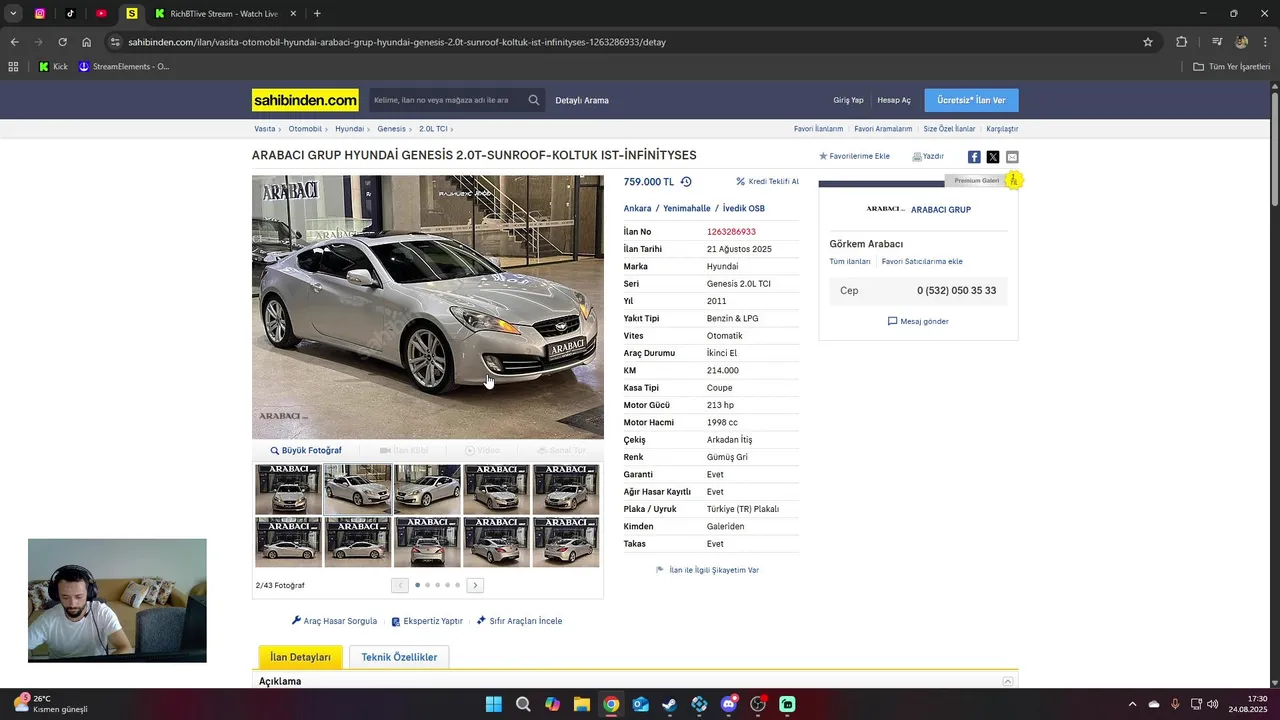
Task: Open Ankara location link
Action: click(637, 209)
